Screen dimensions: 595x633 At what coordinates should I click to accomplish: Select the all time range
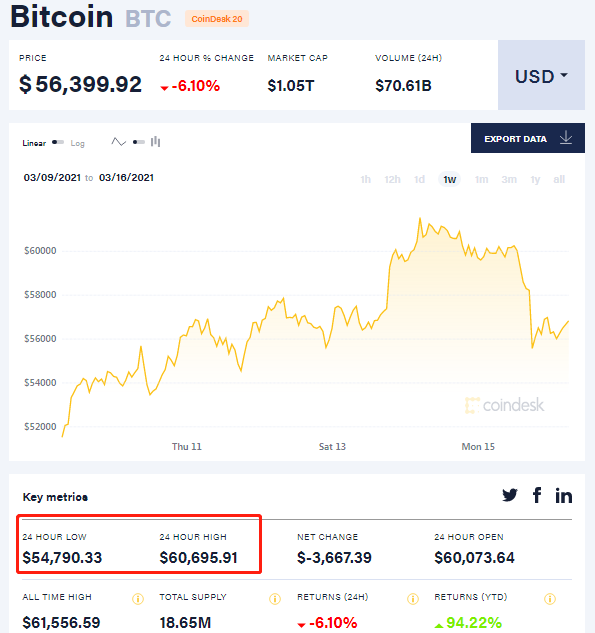tap(559, 179)
